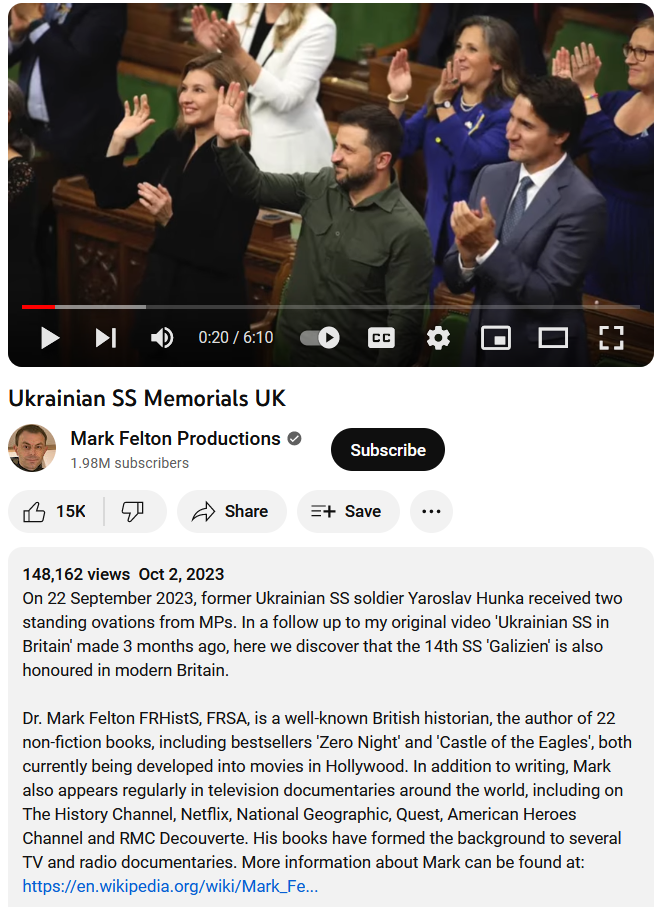Like the video with thumbs up
The image size is (662, 907).
56,512
